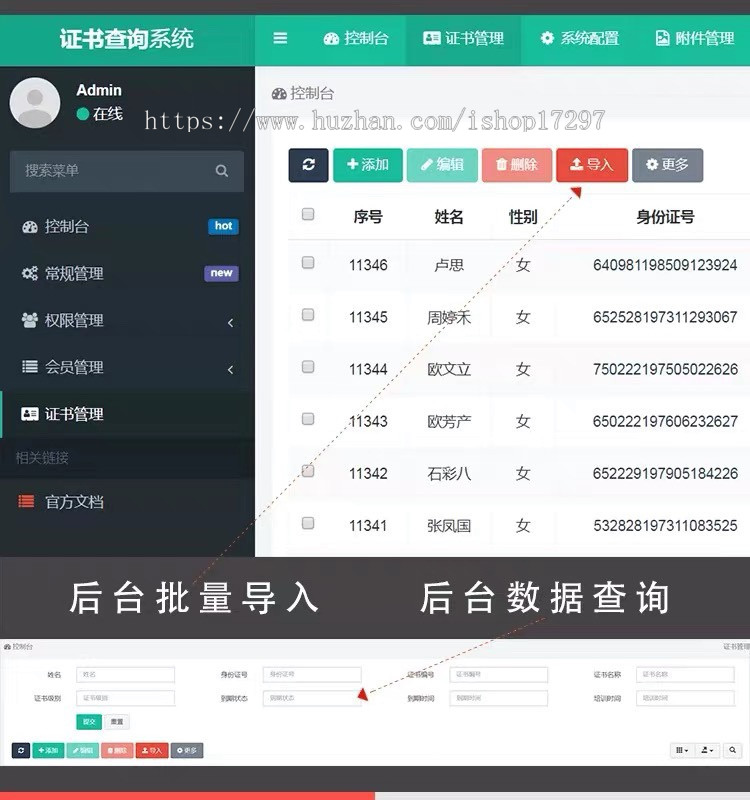Click the 培训时间 input field in the search form
This screenshot has height=800, width=750.
click(x=685, y=698)
